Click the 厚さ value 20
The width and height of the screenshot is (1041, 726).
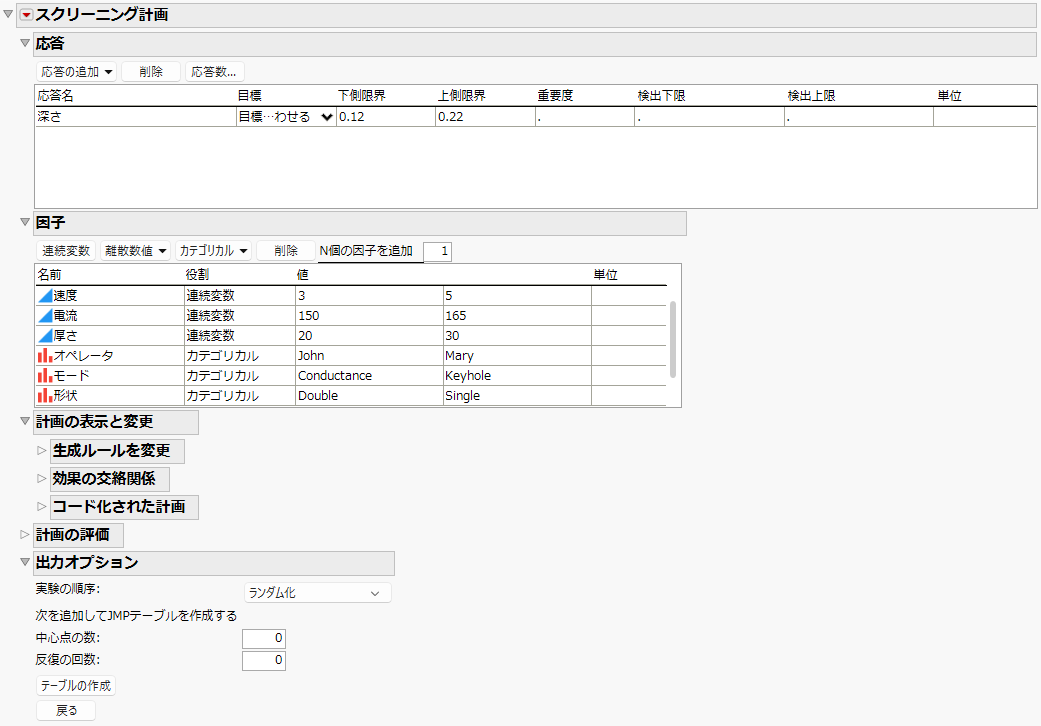point(368,336)
